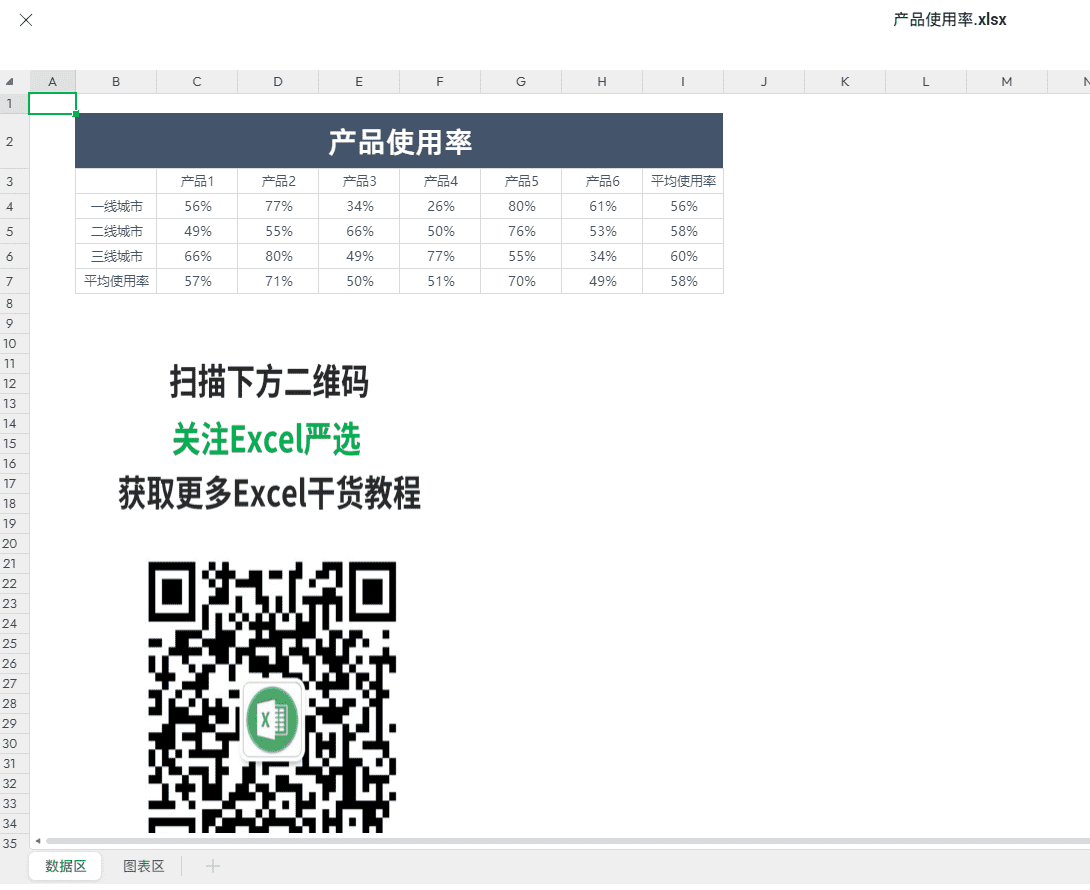Select column H header
The image size is (1090, 890).
tap(602, 81)
